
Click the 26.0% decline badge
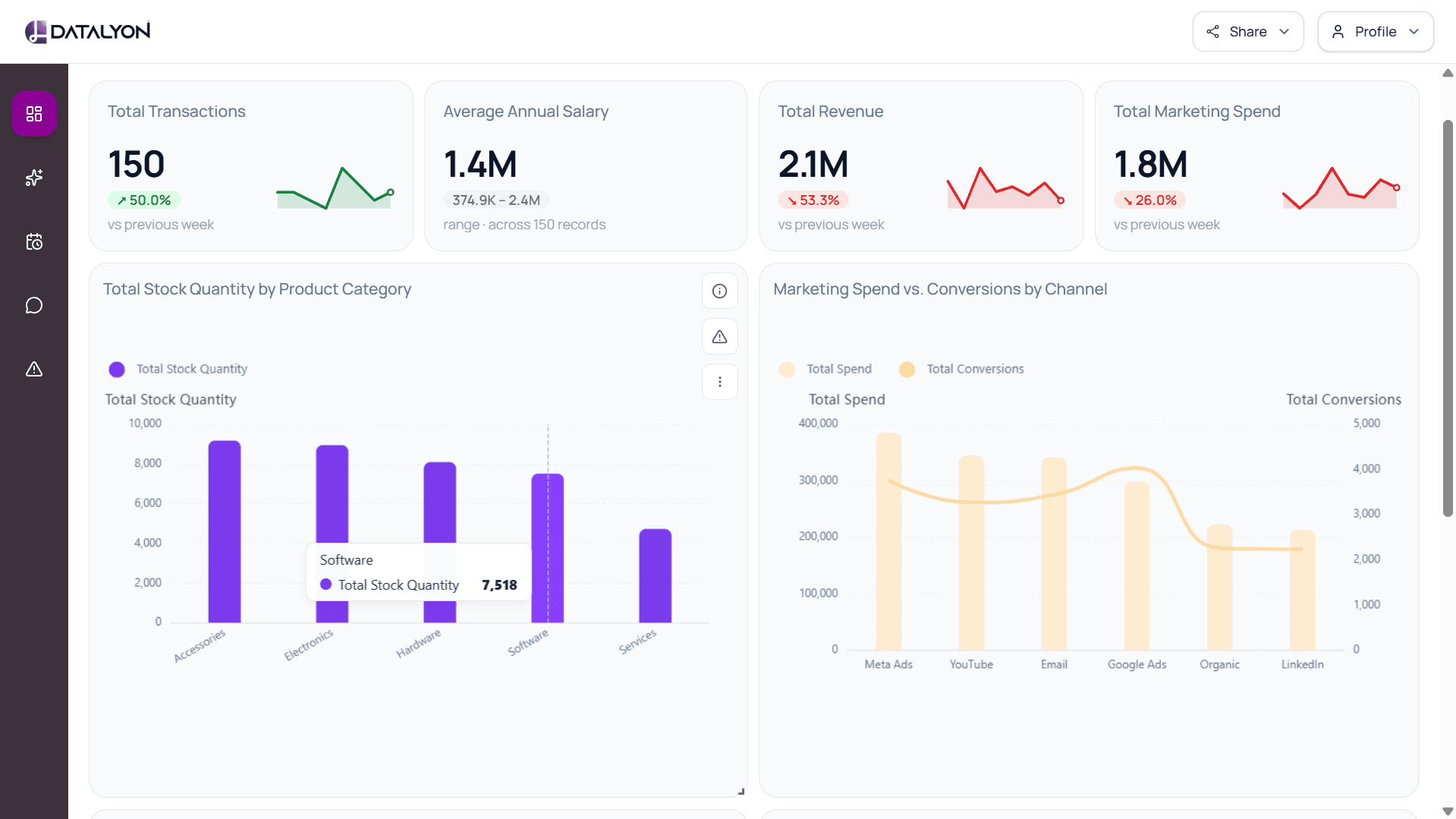click(1149, 200)
